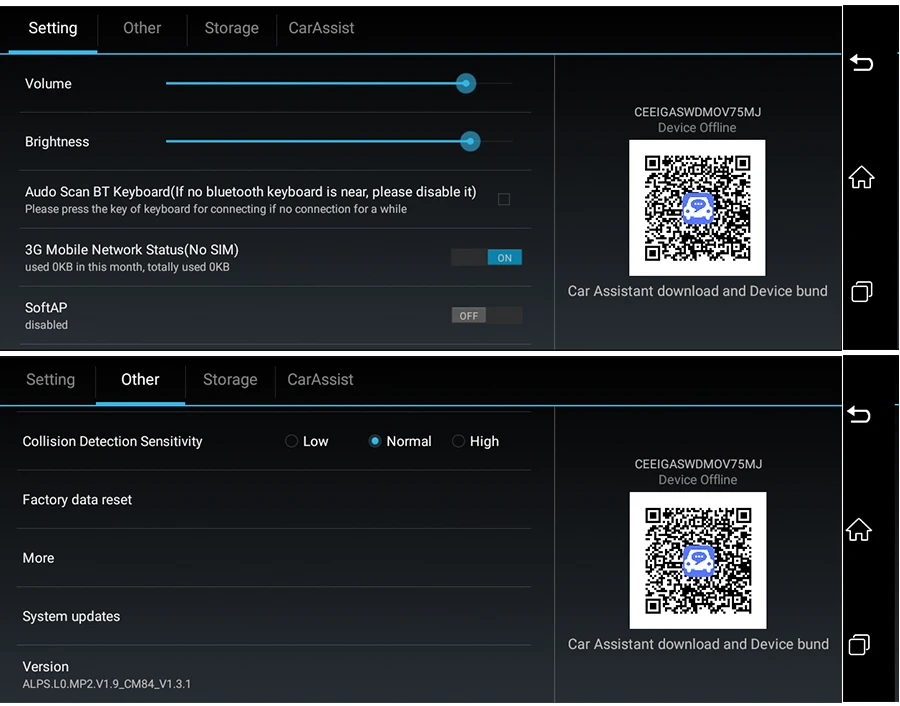This screenshot has height=706, width=900.
Task: Switch to Setting tab in lower screen
Action: pos(51,379)
